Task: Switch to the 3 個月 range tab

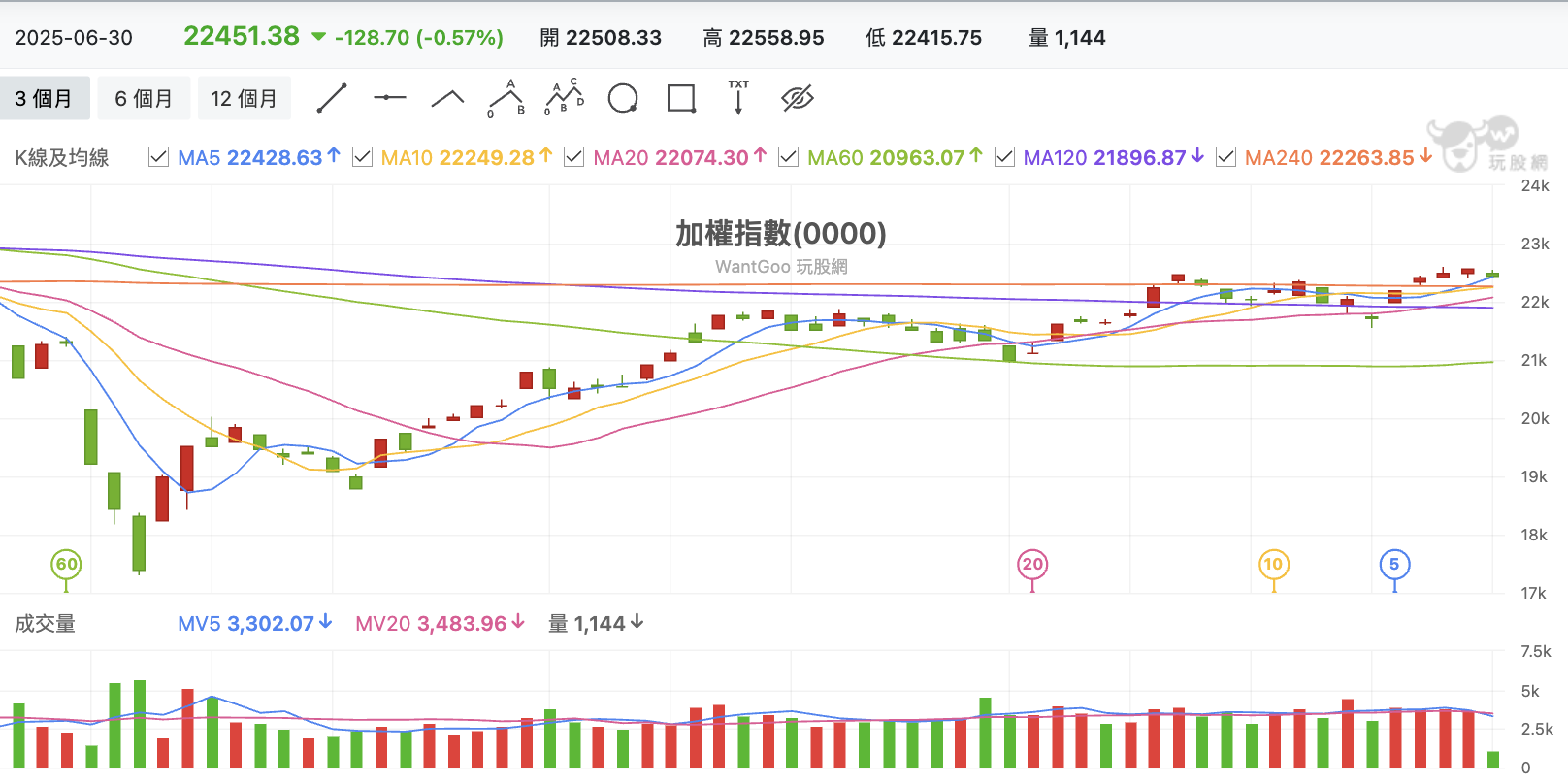Action: 44,99
